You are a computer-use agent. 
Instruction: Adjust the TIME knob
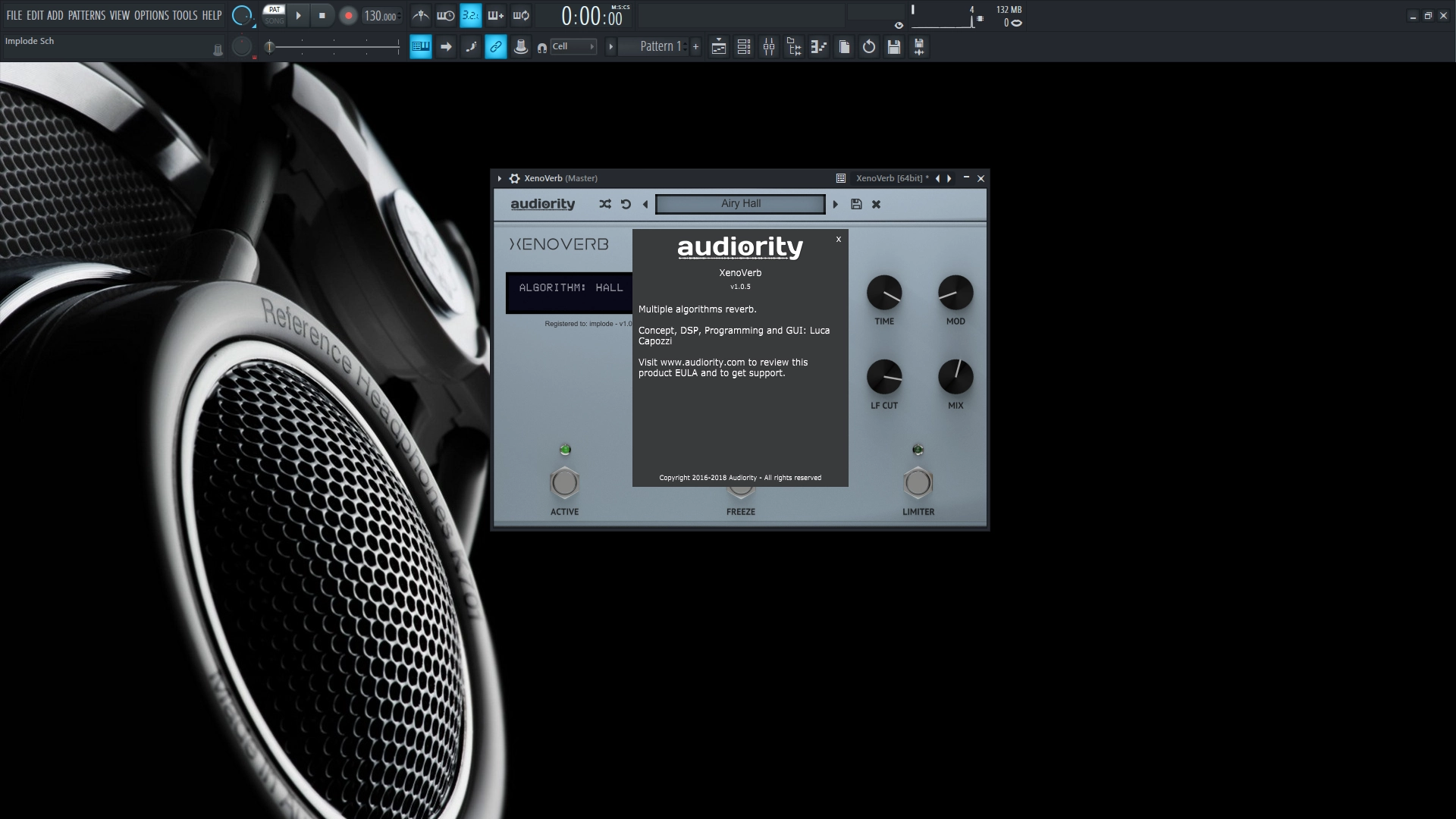pyautogui.click(x=884, y=293)
